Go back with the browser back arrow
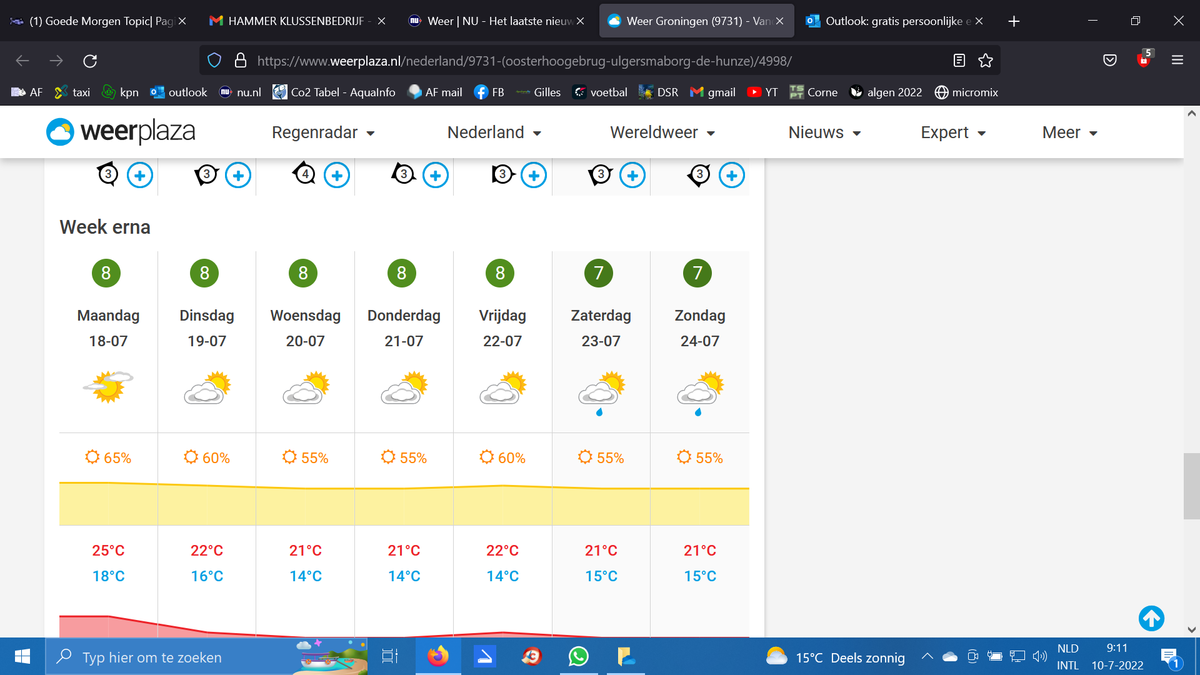Image resolution: width=1200 pixels, height=675 pixels. tap(23, 61)
